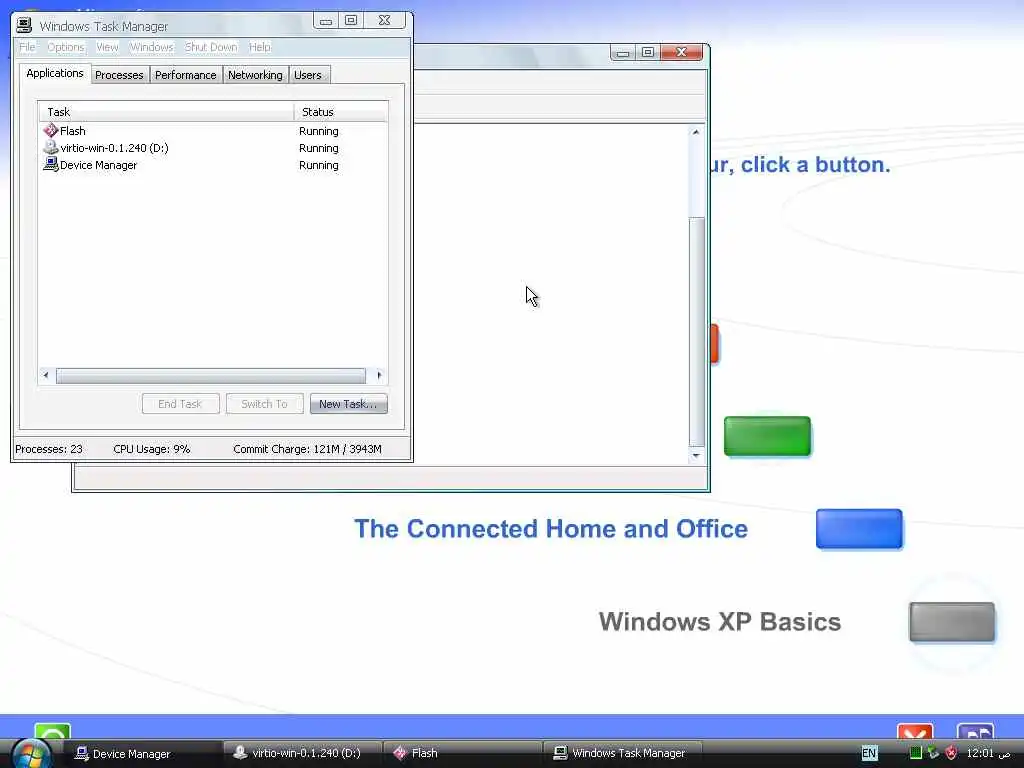This screenshot has height=768, width=1024.
Task: Open the Windows Start orb
Action: tap(31, 754)
